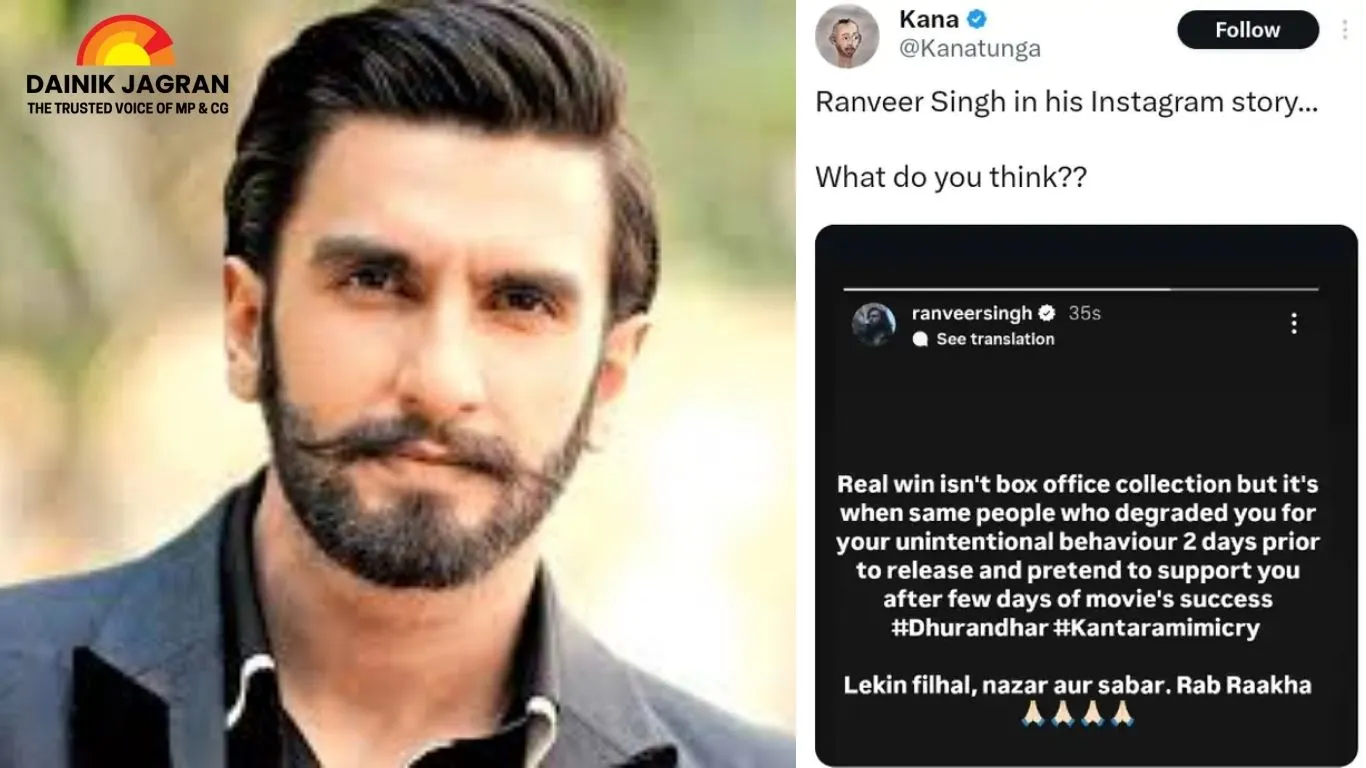The width and height of the screenshot is (1366, 768).
Task: Open the @Kanatunga handle link
Action: coord(970,48)
